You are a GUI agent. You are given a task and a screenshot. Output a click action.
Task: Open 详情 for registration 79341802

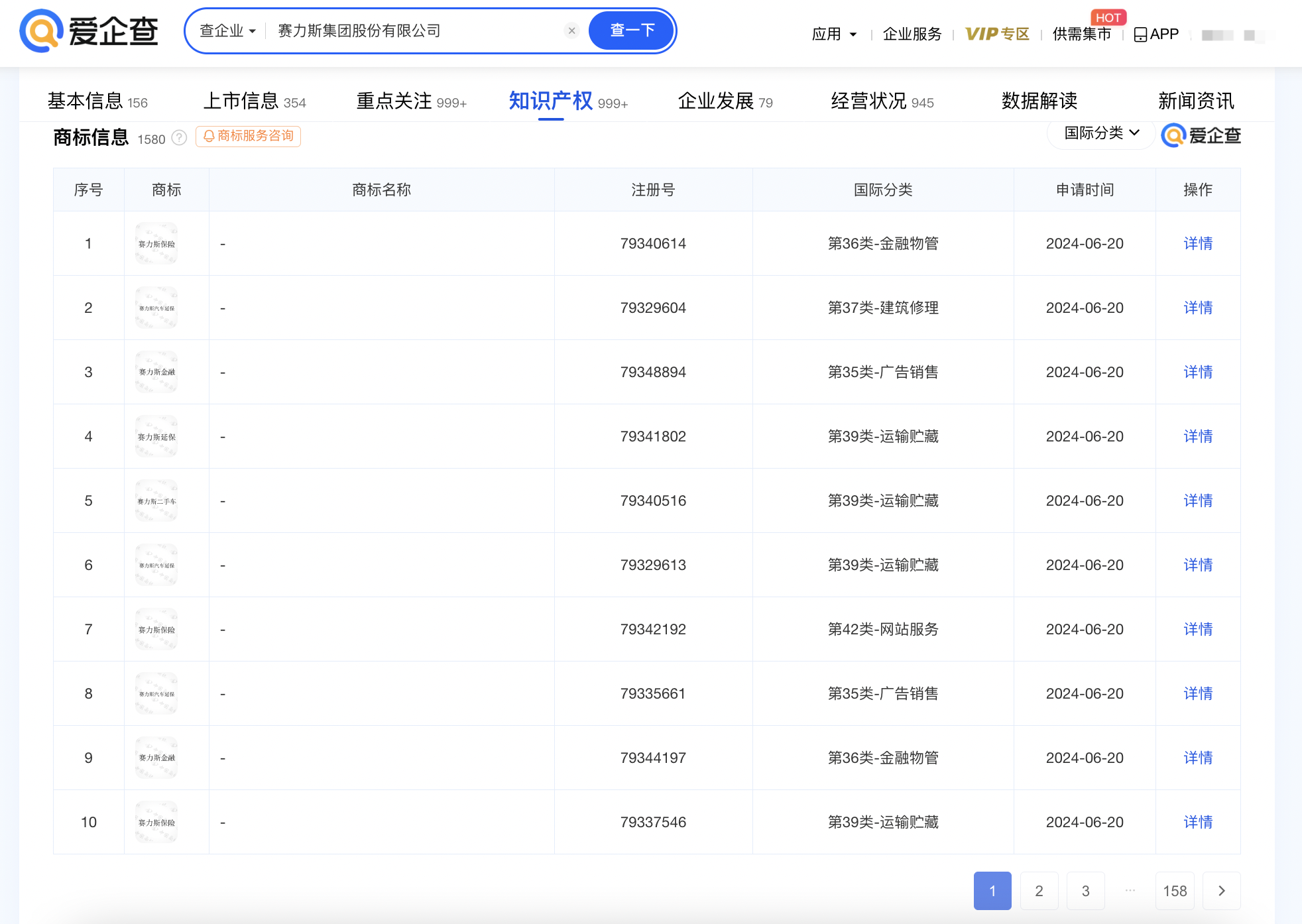pos(1198,436)
